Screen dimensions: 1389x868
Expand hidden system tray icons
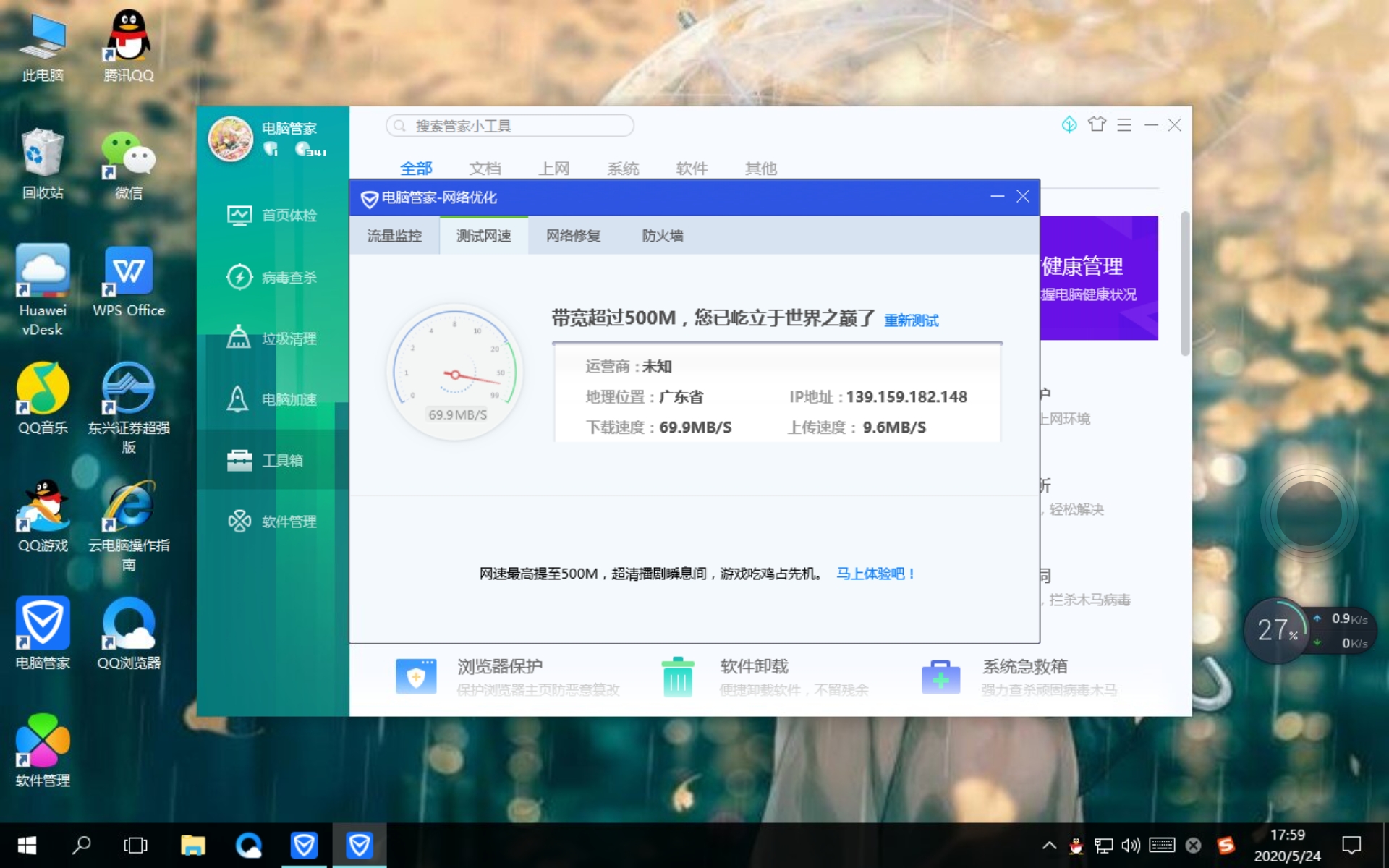[x=1048, y=845]
